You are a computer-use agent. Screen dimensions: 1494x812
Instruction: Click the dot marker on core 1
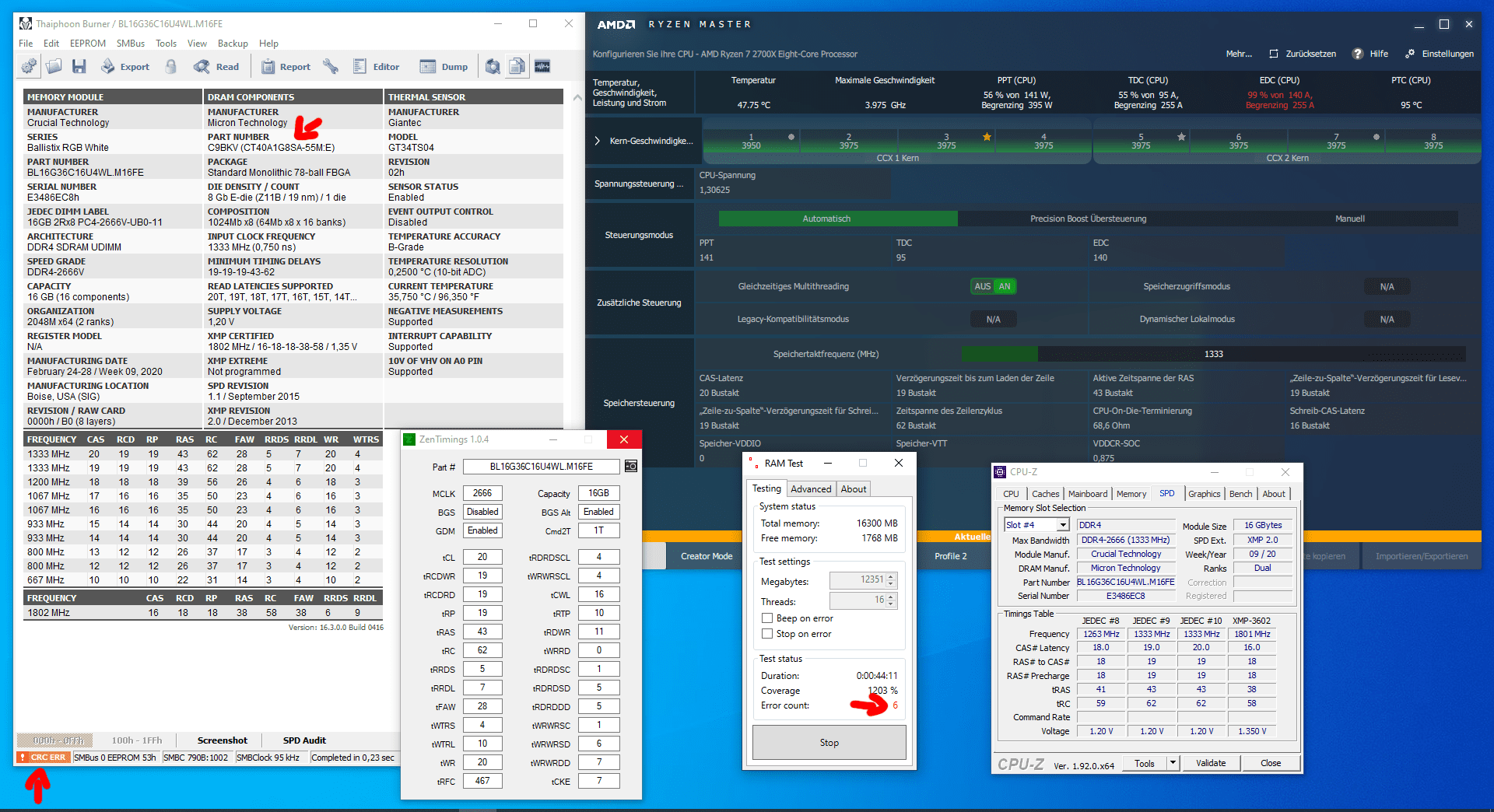[x=791, y=137]
